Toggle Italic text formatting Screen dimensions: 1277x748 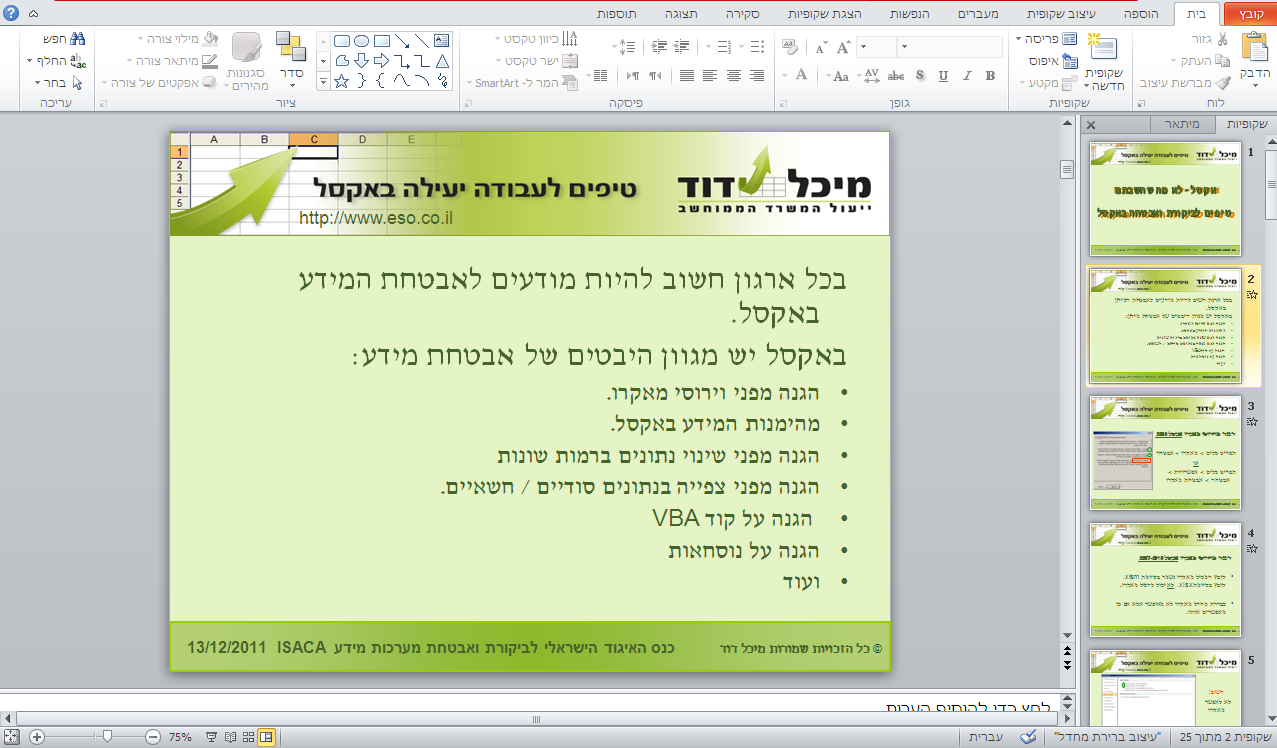[966, 76]
